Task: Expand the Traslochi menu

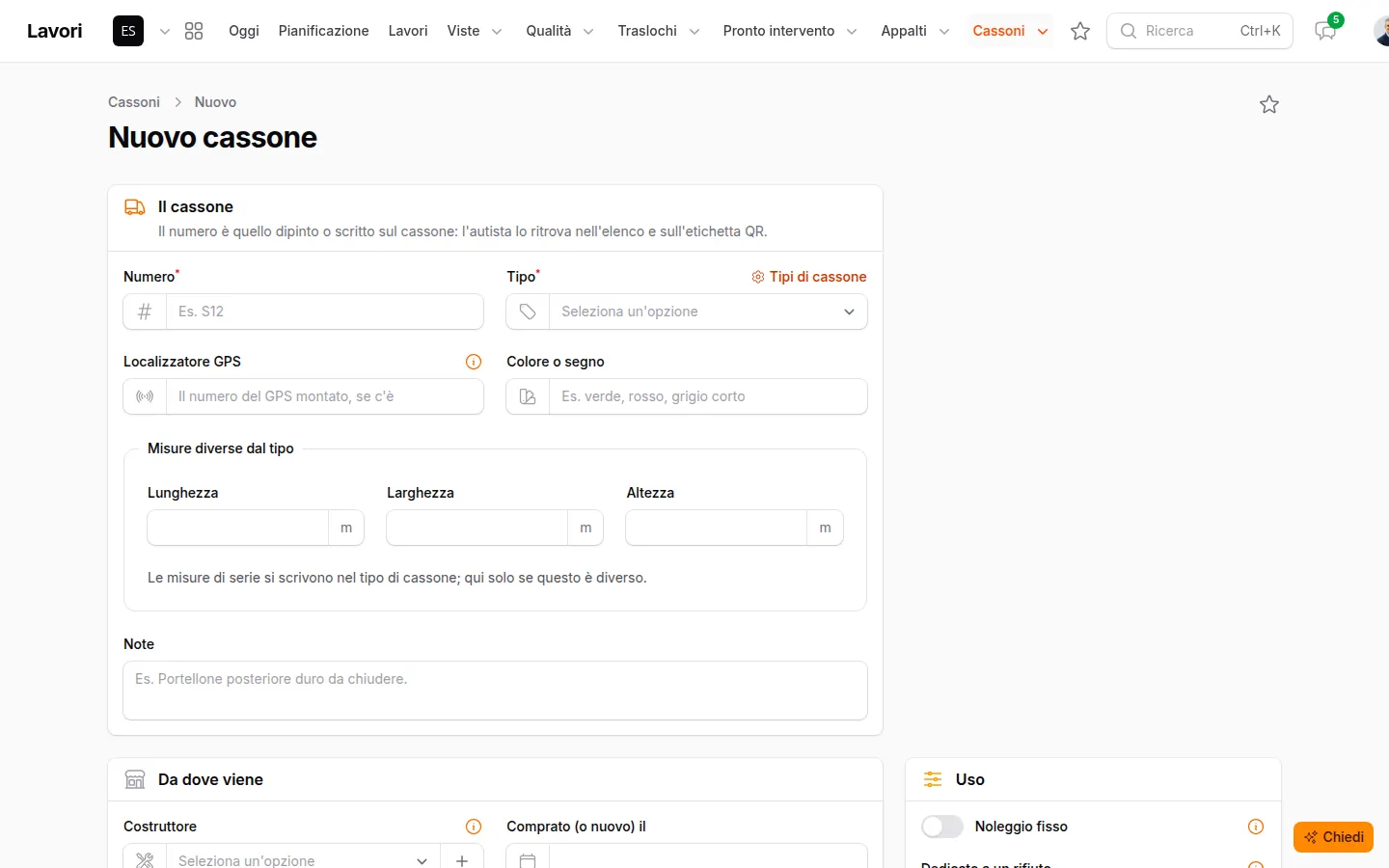Action: click(659, 31)
